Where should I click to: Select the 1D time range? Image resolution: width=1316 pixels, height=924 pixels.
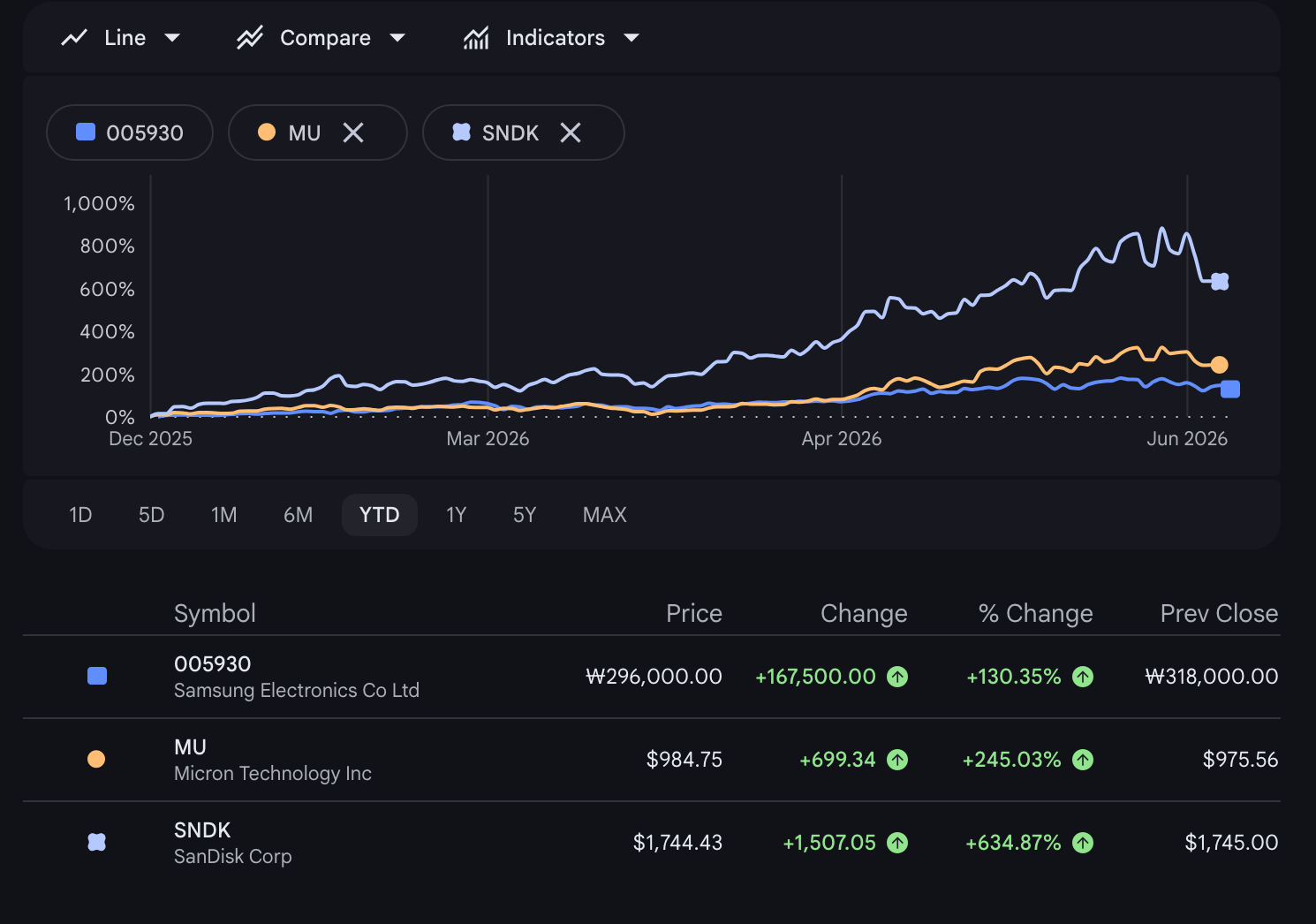click(80, 515)
